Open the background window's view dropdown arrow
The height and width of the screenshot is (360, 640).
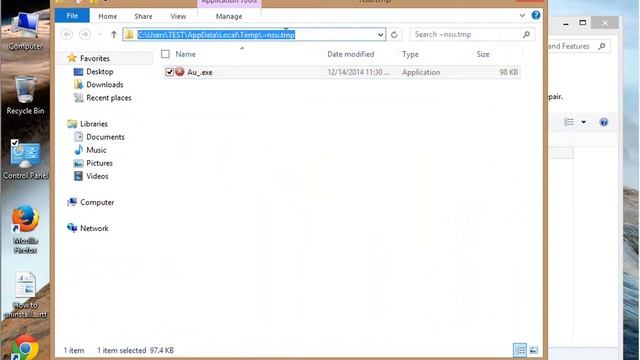click(x=584, y=122)
